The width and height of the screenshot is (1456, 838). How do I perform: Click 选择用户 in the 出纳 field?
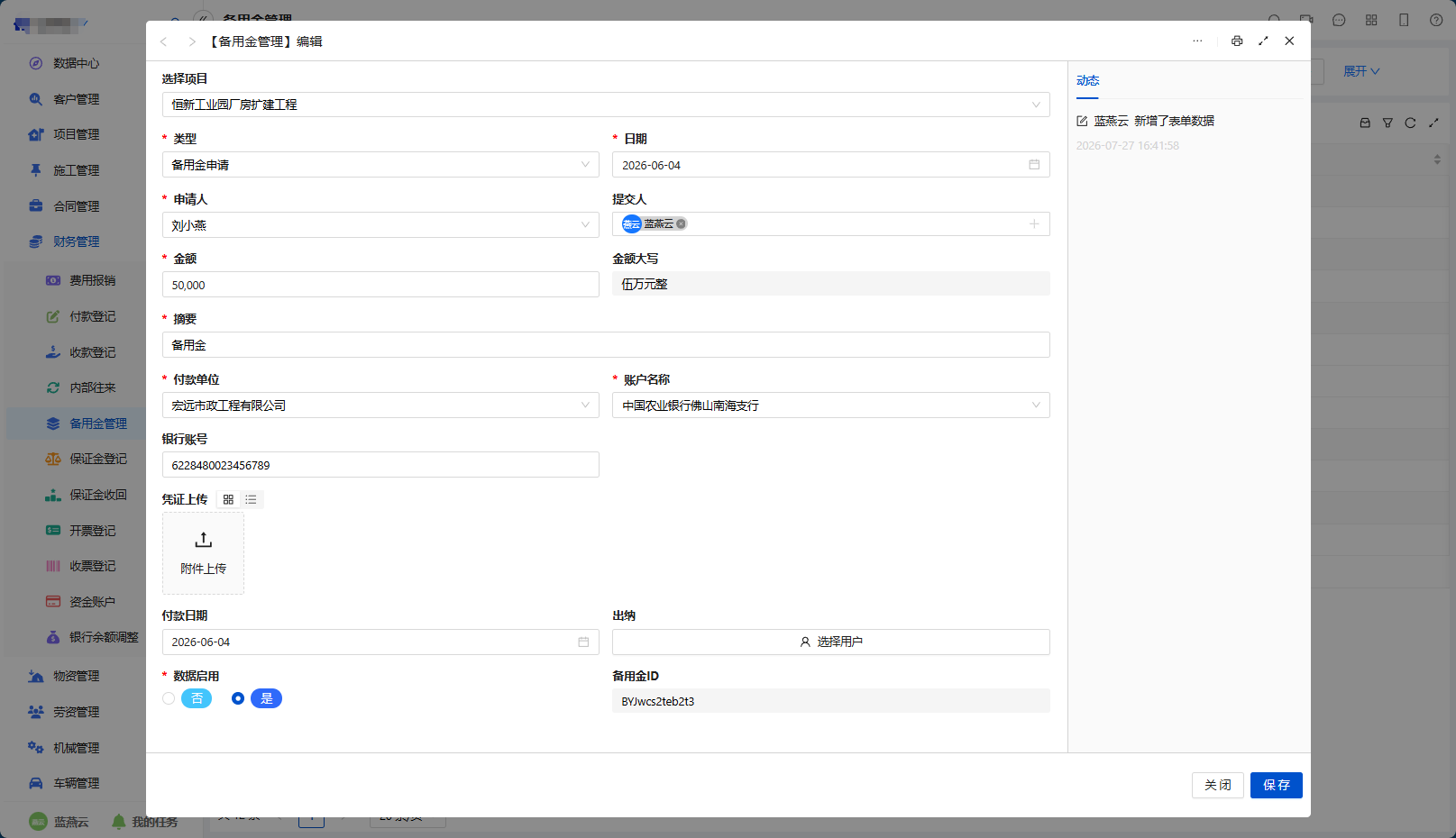[831, 642]
